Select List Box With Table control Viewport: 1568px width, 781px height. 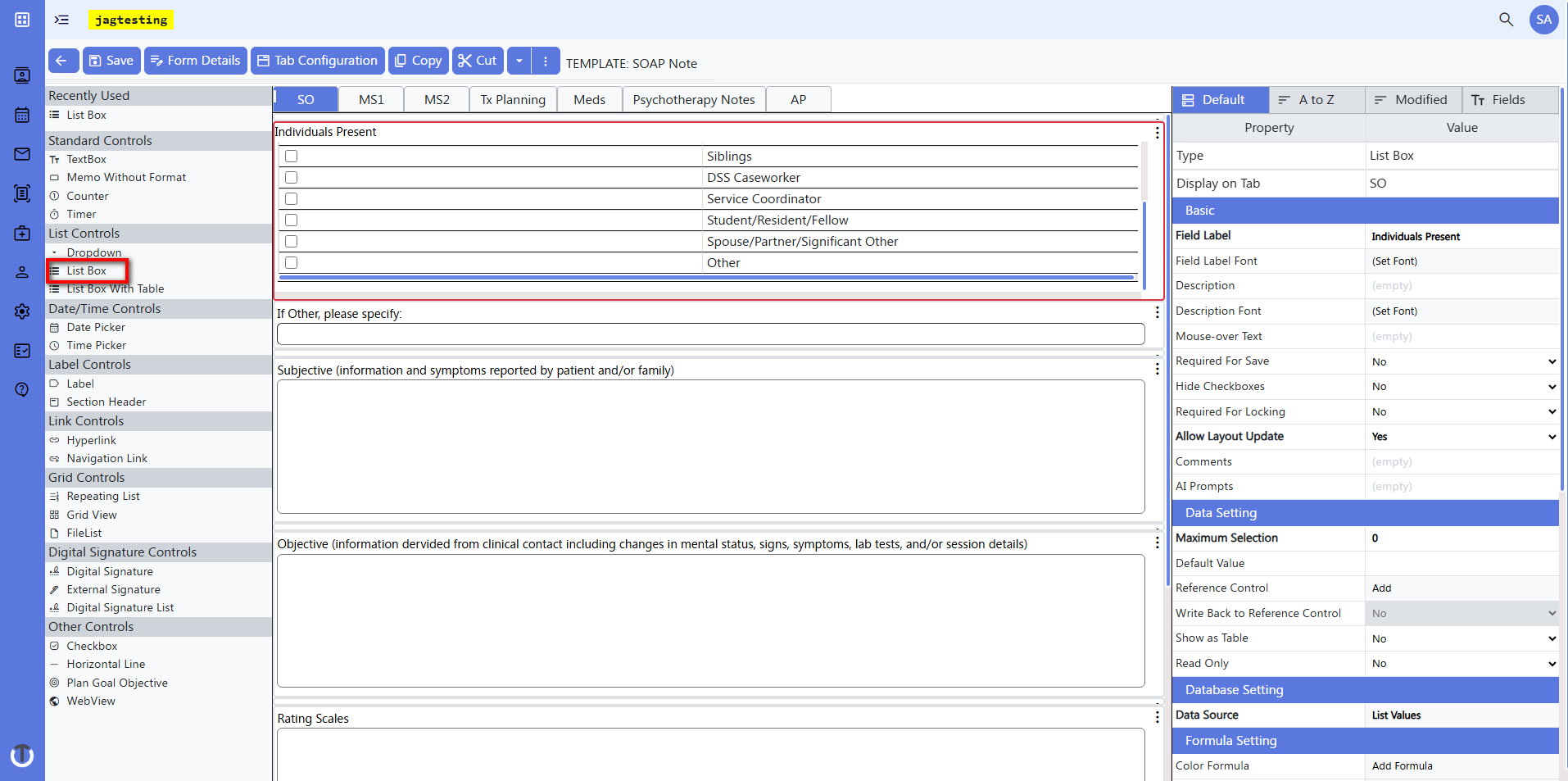click(115, 288)
